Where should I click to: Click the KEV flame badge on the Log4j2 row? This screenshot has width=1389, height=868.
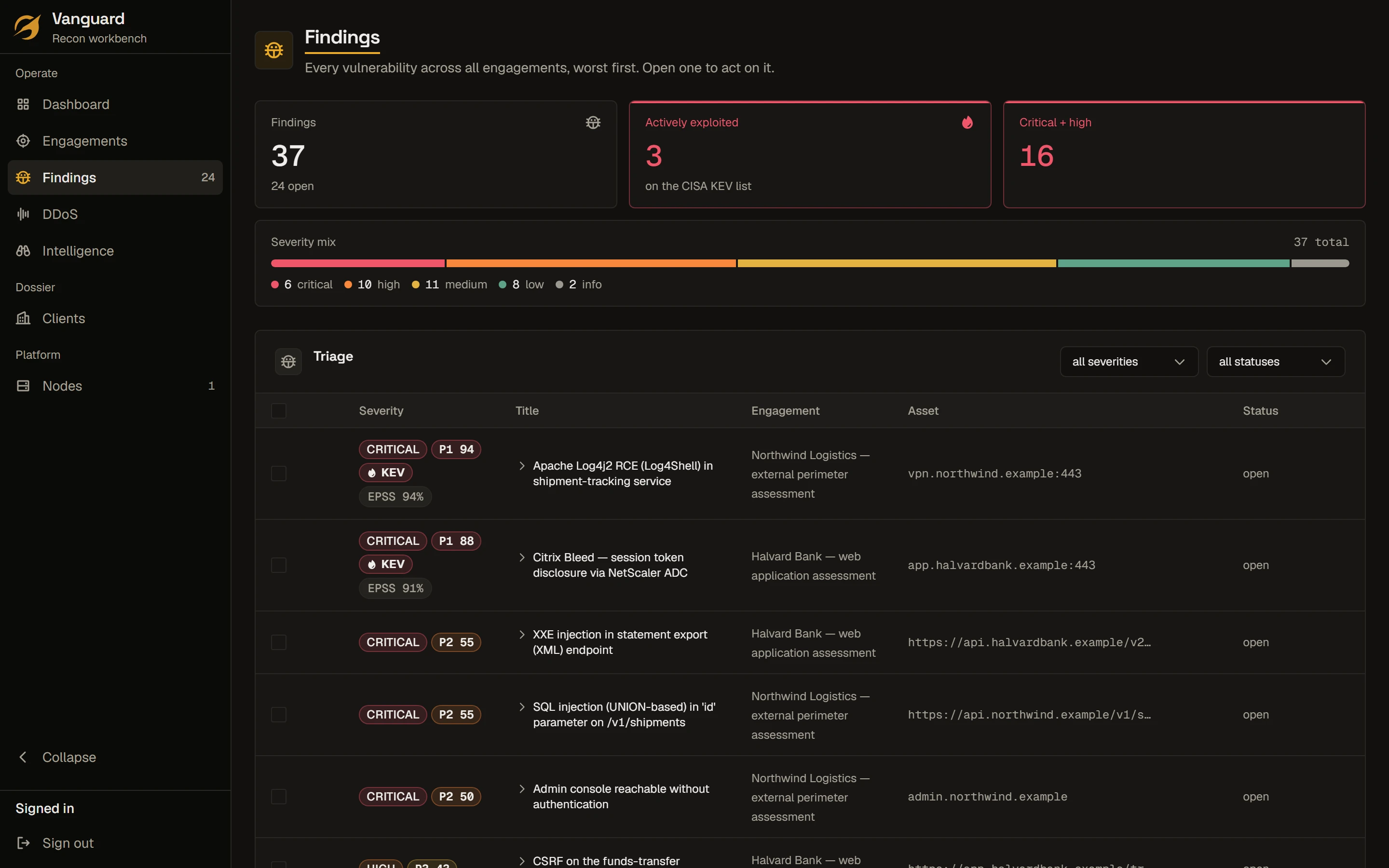click(386, 473)
